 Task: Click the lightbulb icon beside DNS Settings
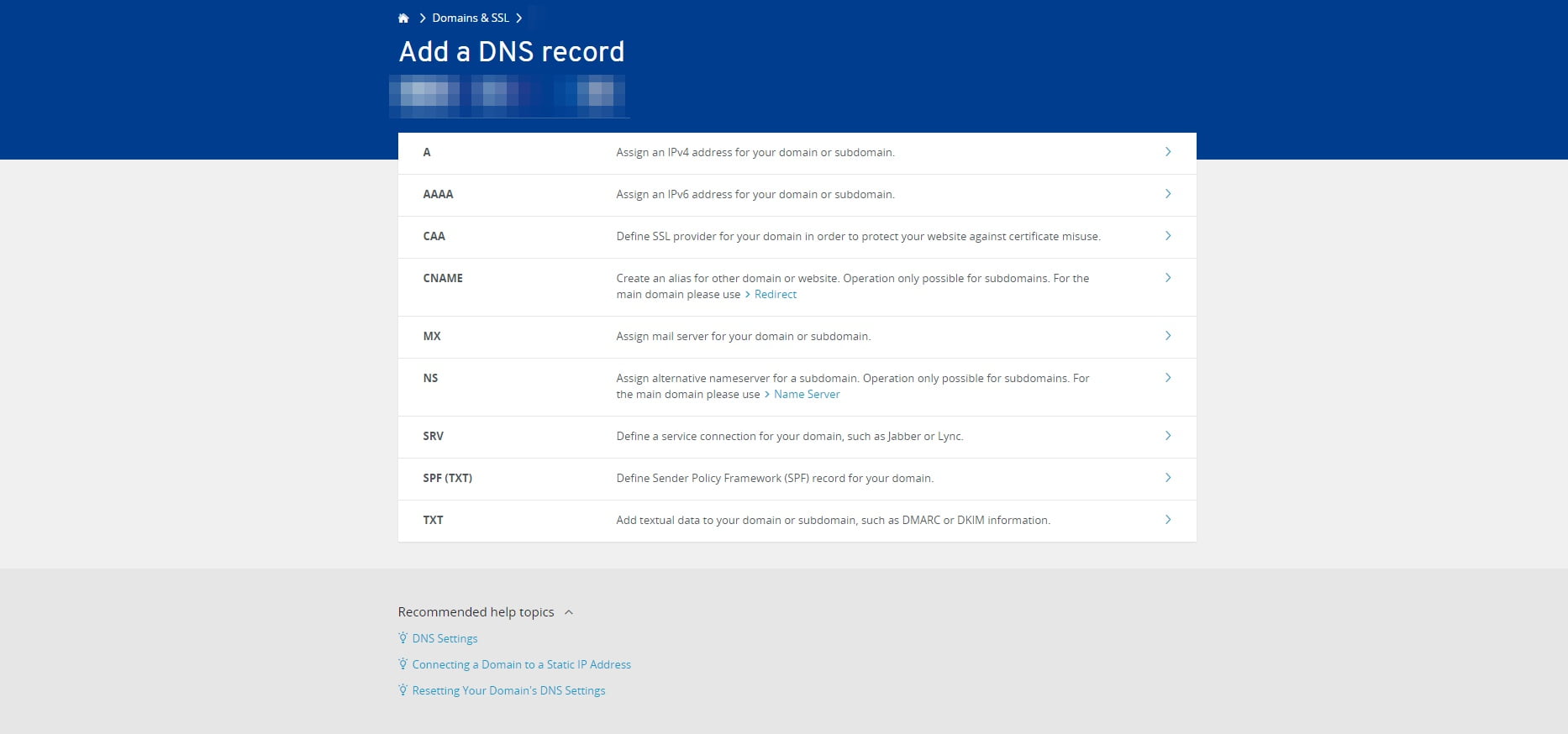click(x=403, y=638)
